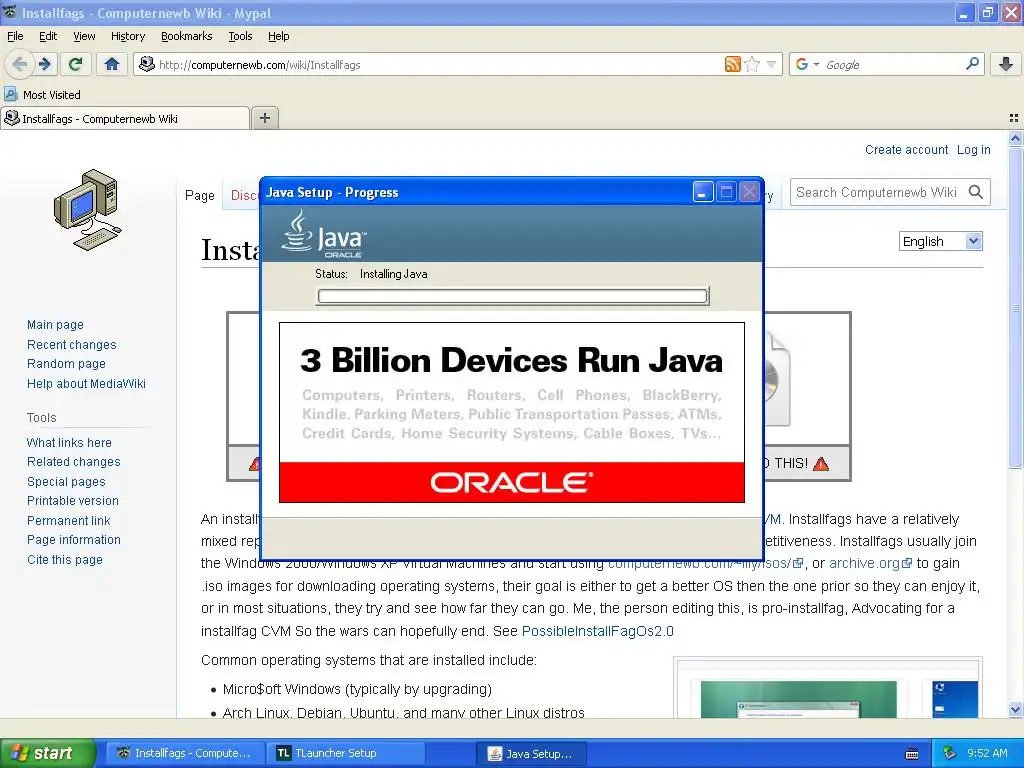The width and height of the screenshot is (1024, 768).
Task: Go back with the browser back arrow
Action: tap(19, 64)
